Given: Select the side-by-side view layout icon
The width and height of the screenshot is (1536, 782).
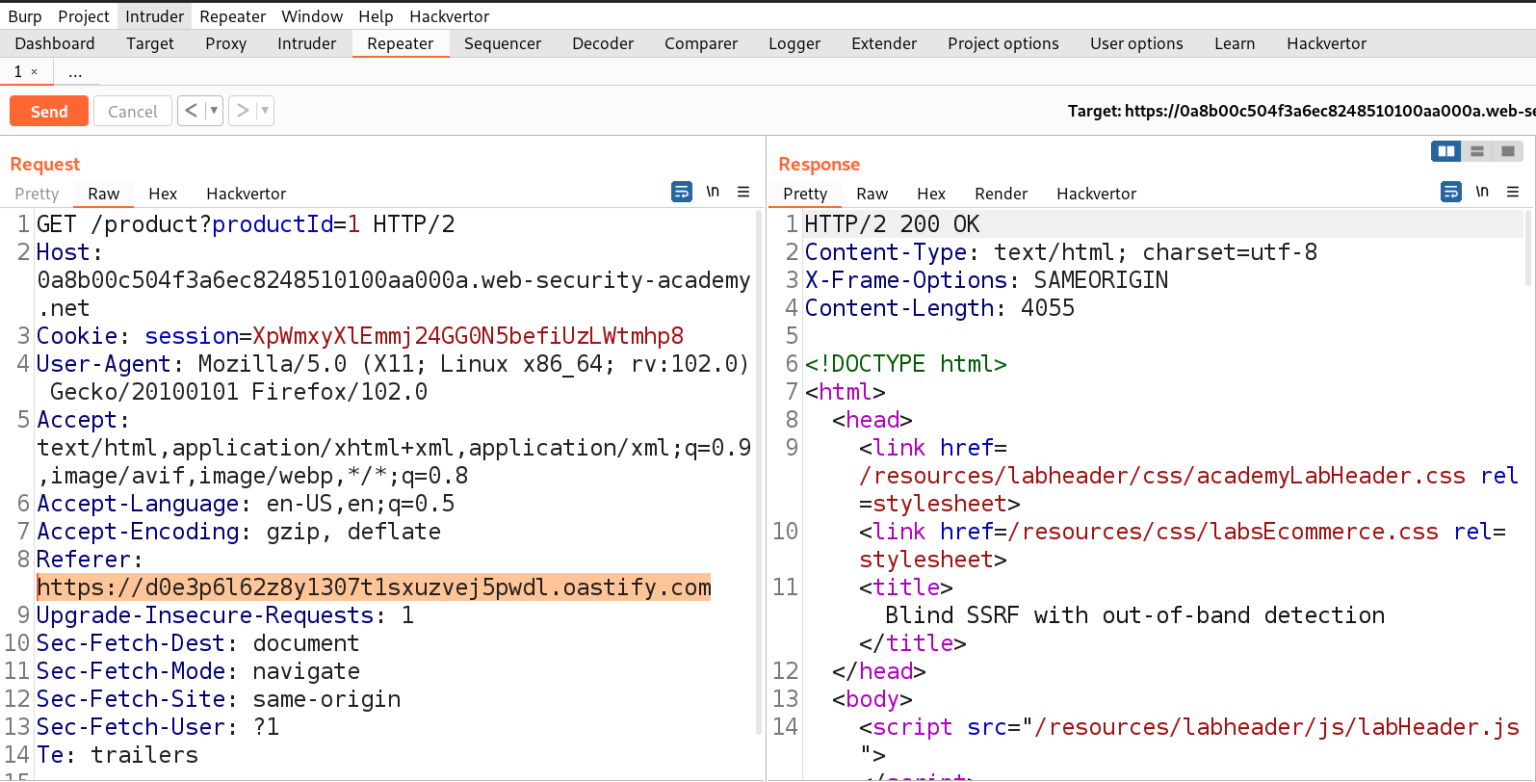Looking at the screenshot, I should 1447,151.
